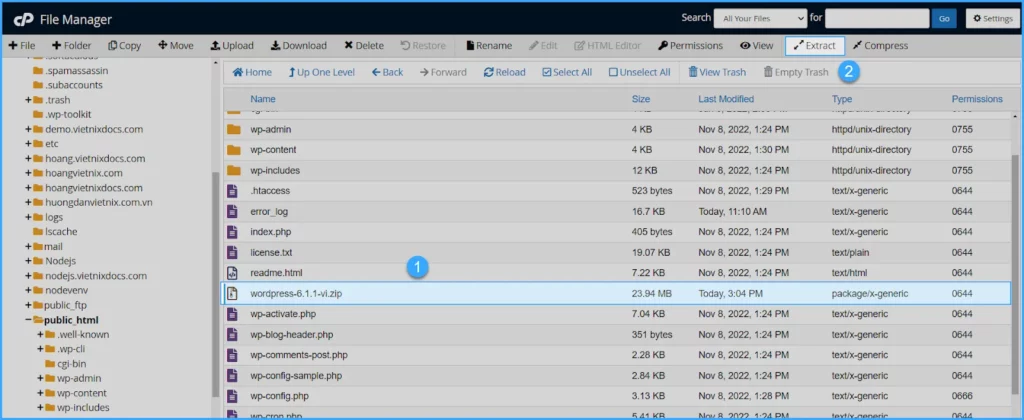1024x420 pixels.
Task: Sort by the Last Modified column
Action: point(726,99)
